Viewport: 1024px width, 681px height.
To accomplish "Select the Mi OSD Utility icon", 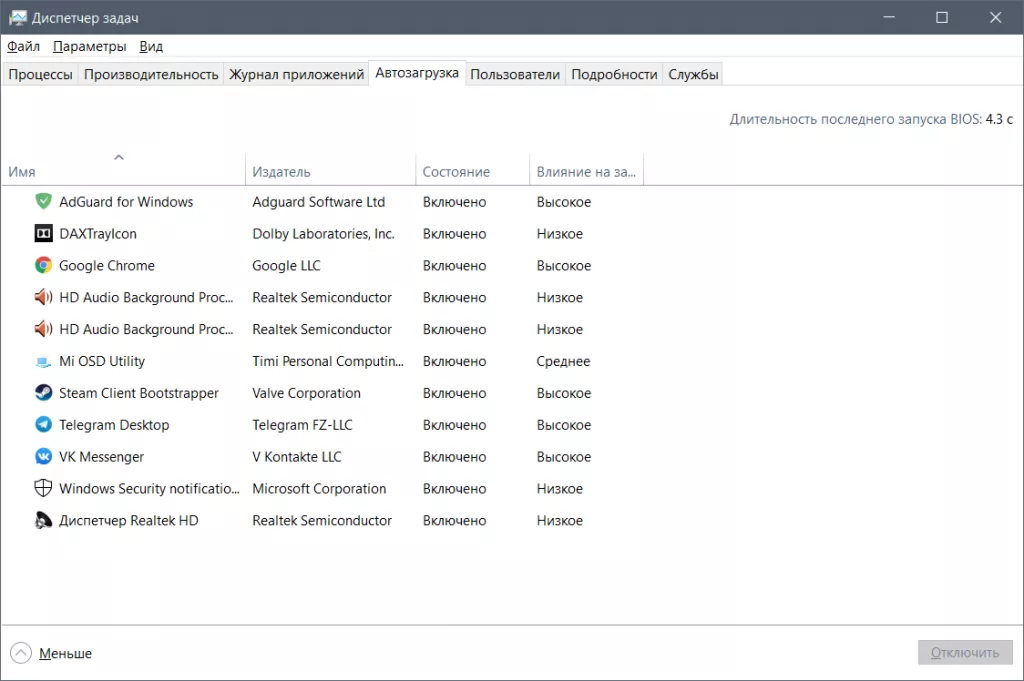I will (43, 362).
